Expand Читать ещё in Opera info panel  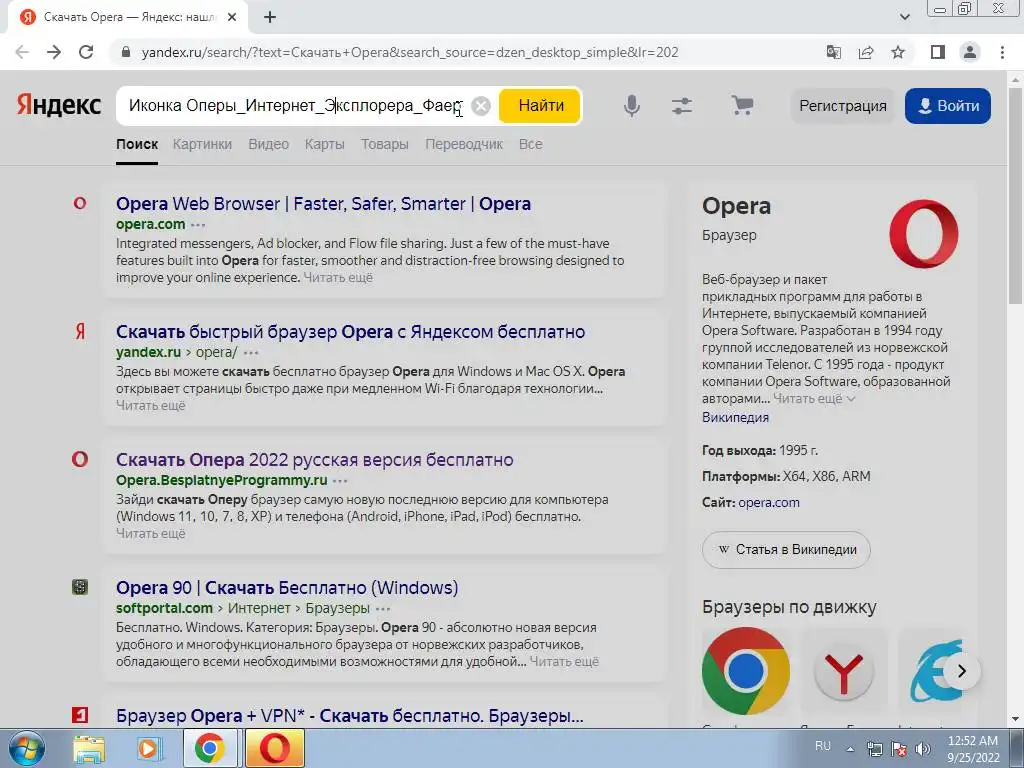(814, 398)
